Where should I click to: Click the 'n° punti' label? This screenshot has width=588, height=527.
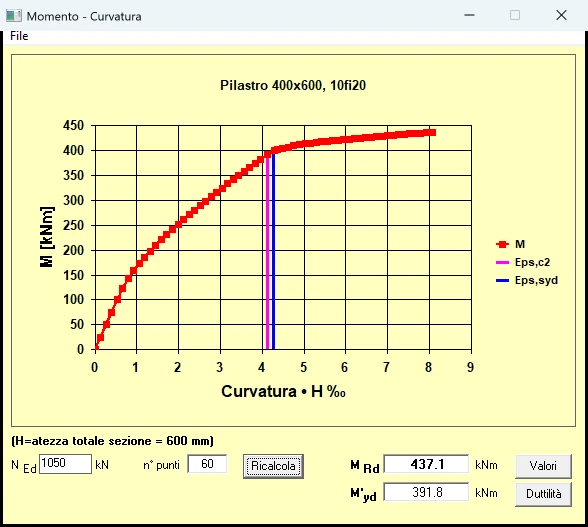click(x=161, y=465)
